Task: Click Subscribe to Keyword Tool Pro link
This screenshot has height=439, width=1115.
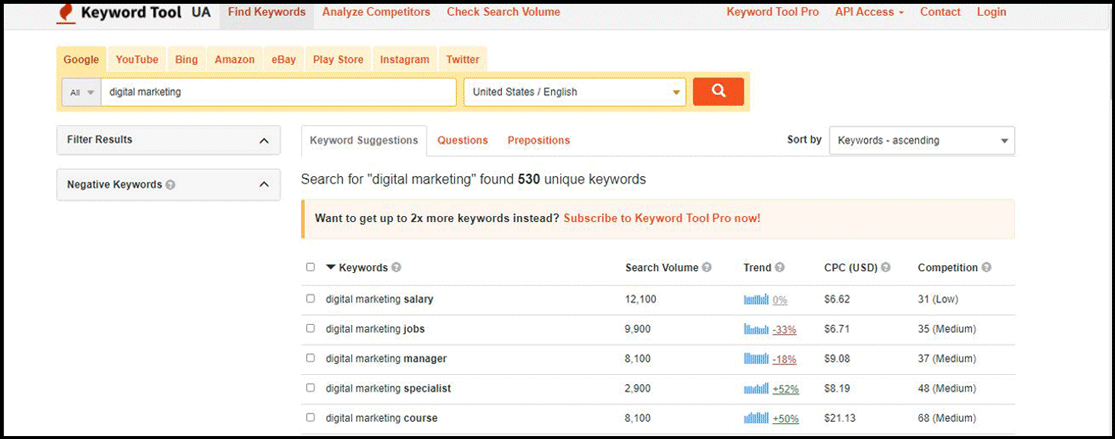Action: click(661, 218)
